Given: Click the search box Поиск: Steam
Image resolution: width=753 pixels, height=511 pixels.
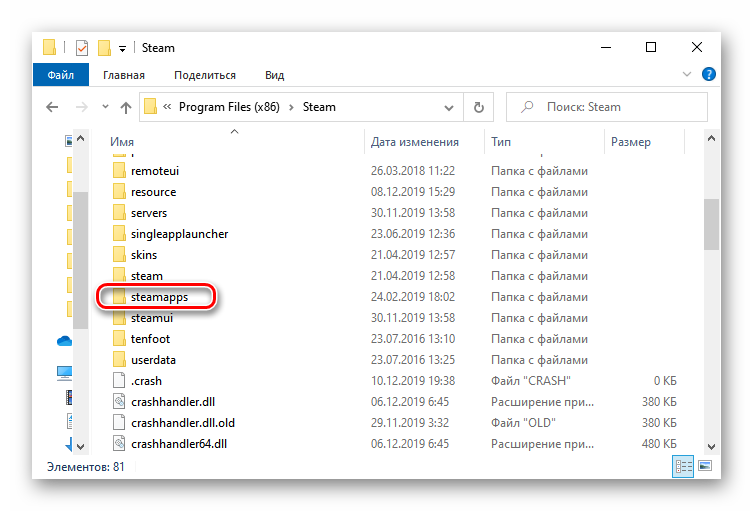Looking at the screenshot, I should coord(607,107).
